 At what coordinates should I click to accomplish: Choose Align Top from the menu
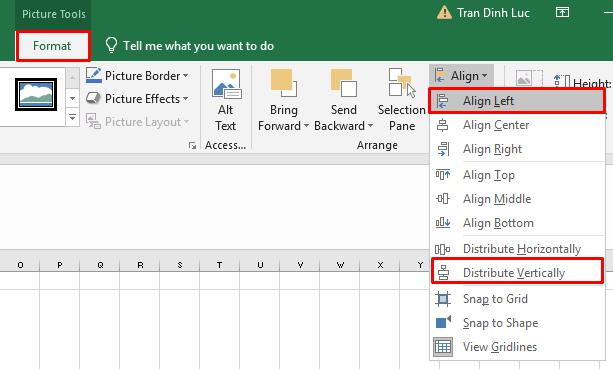point(517,175)
